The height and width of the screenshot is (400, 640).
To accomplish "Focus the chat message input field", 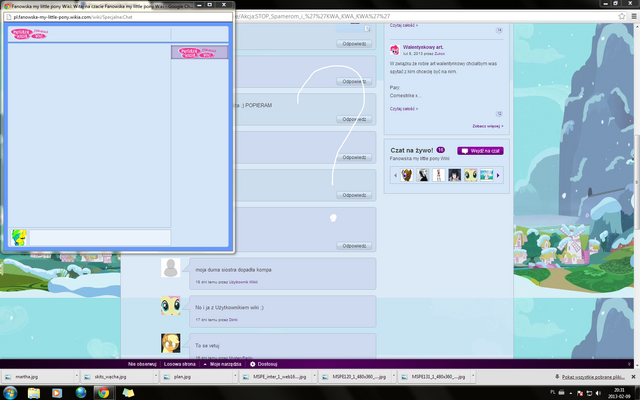I will [100, 238].
